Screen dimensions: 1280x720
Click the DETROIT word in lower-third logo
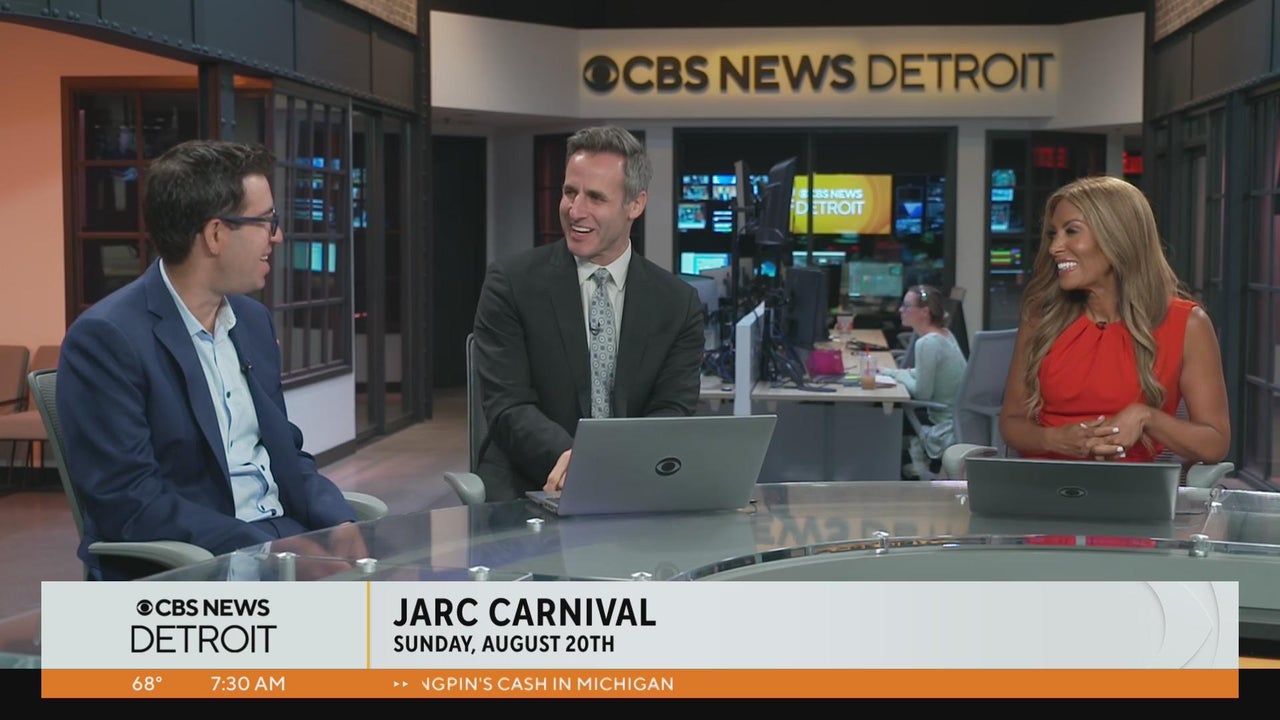(x=203, y=639)
